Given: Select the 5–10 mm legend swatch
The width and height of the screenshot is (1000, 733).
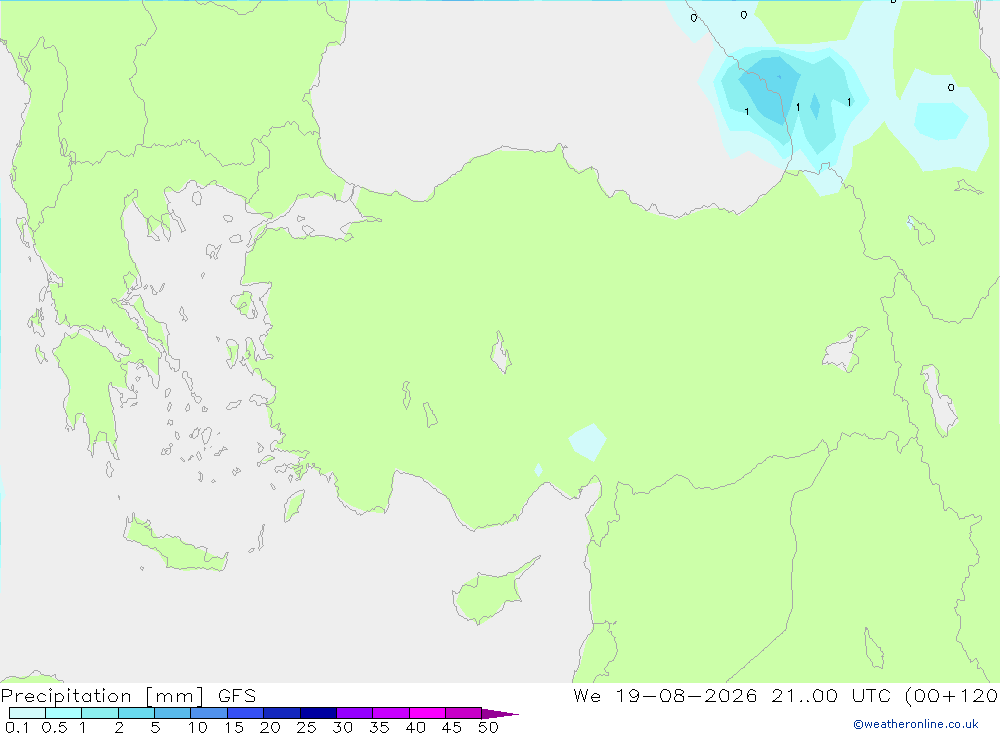Looking at the screenshot, I should click(x=173, y=713).
